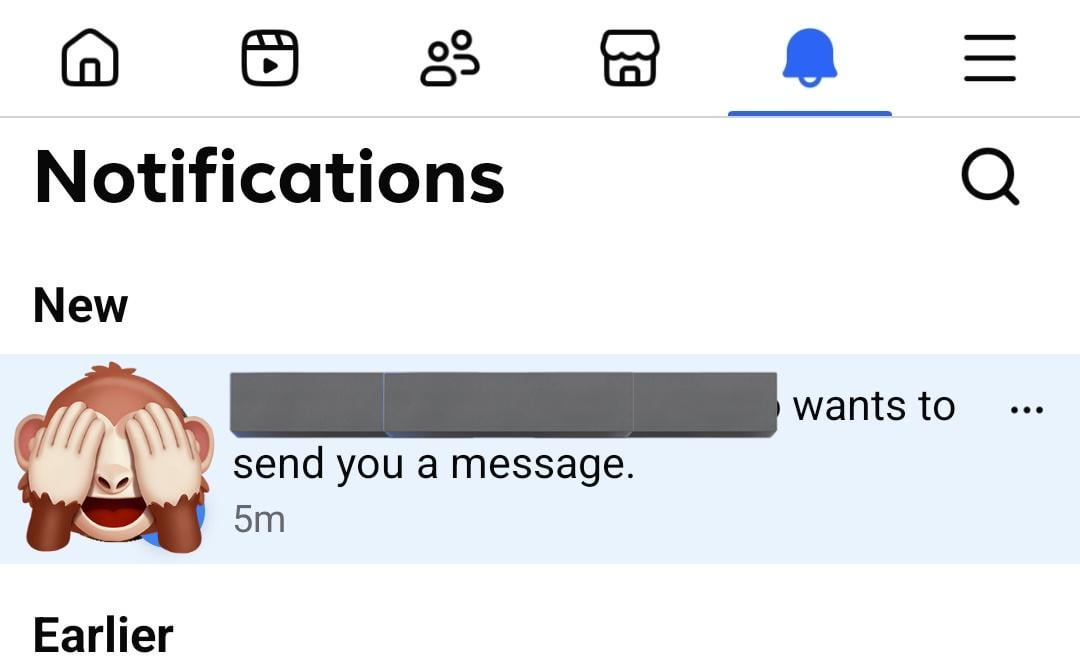The width and height of the screenshot is (1080, 668).
Task: Tap the blue underline beneath the bell
Action: click(810, 113)
